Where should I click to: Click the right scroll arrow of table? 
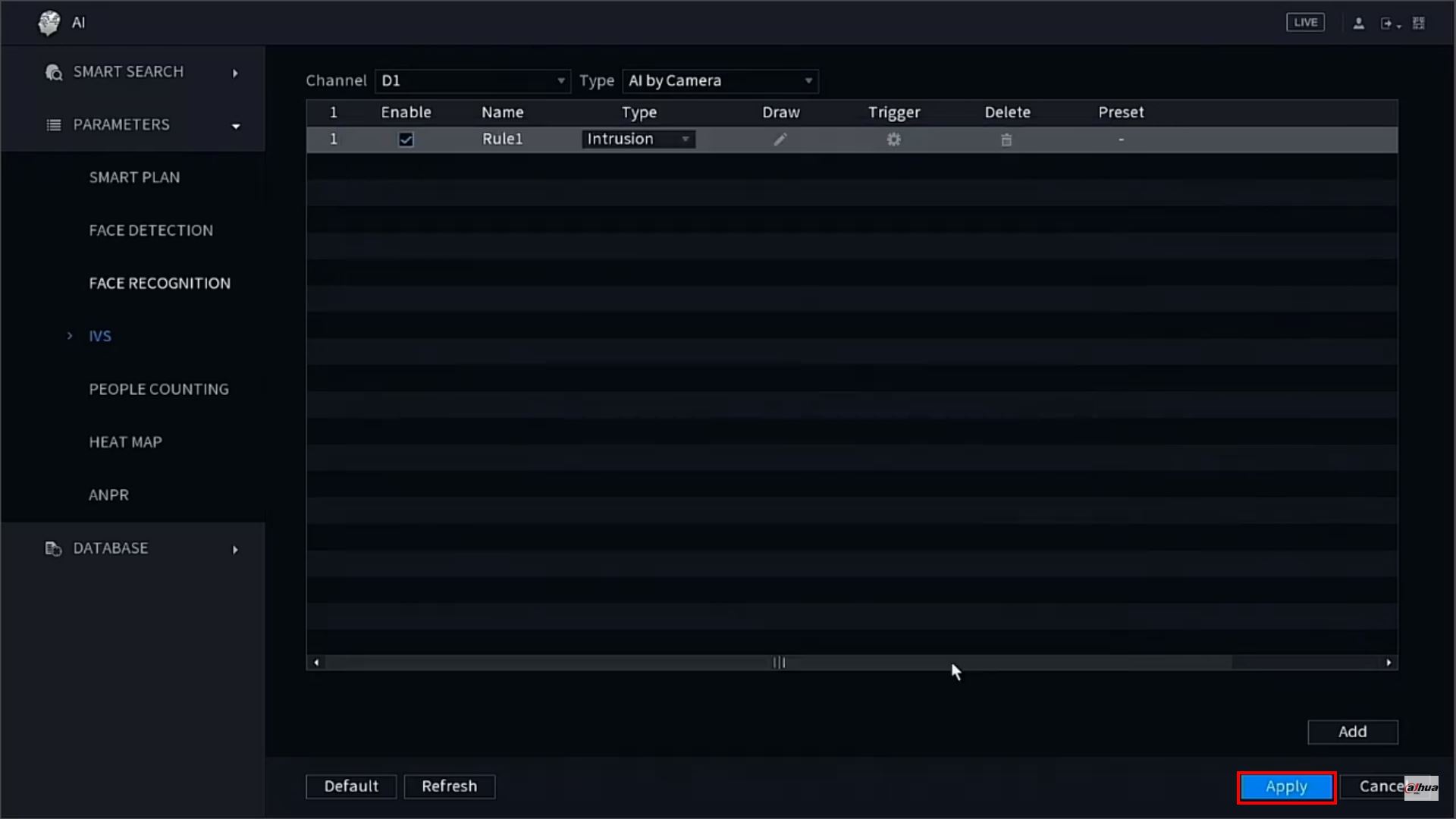1389,663
